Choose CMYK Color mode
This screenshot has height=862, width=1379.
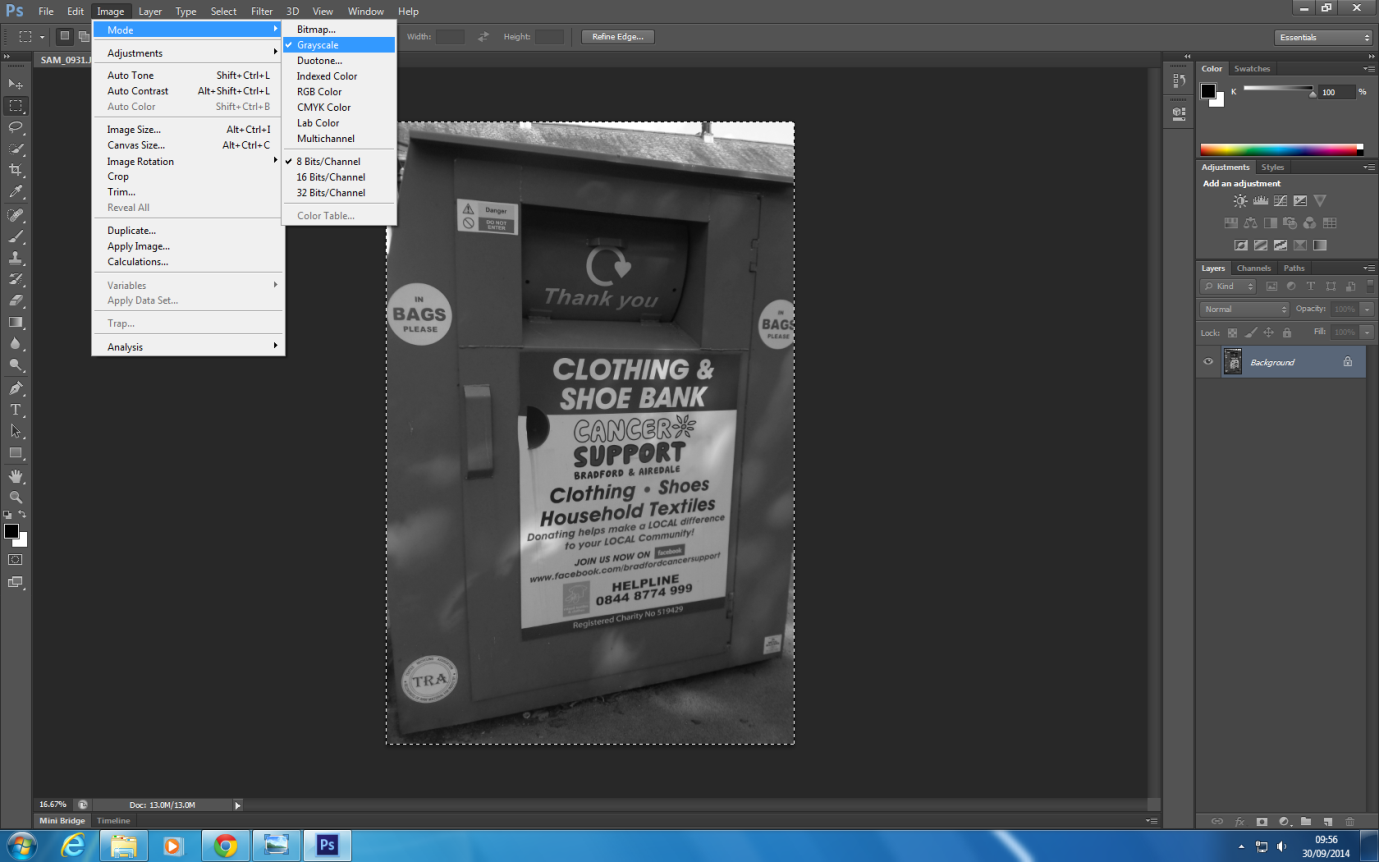tap(339, 107)
